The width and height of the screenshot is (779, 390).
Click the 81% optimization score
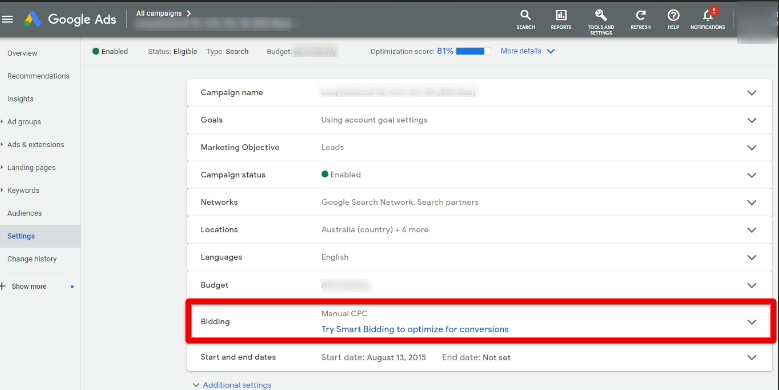point(445,51)
